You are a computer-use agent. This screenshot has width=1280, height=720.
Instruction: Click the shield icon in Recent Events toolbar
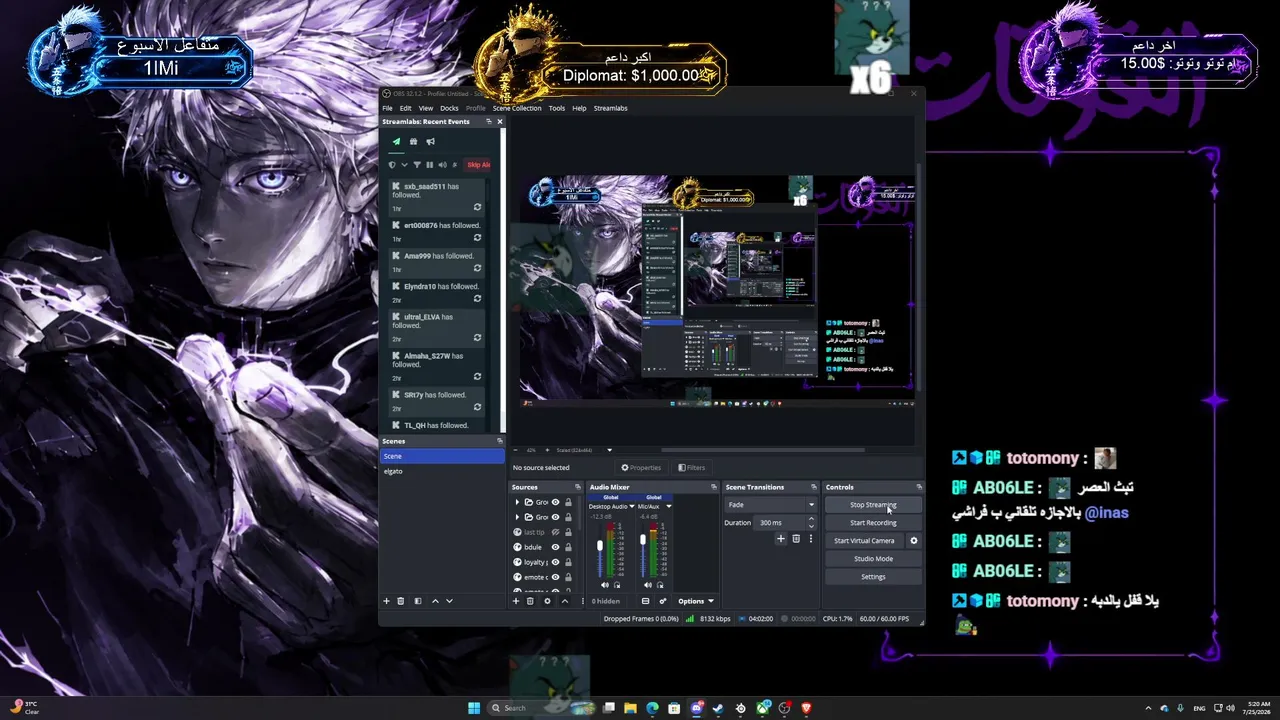coord(392,165)
